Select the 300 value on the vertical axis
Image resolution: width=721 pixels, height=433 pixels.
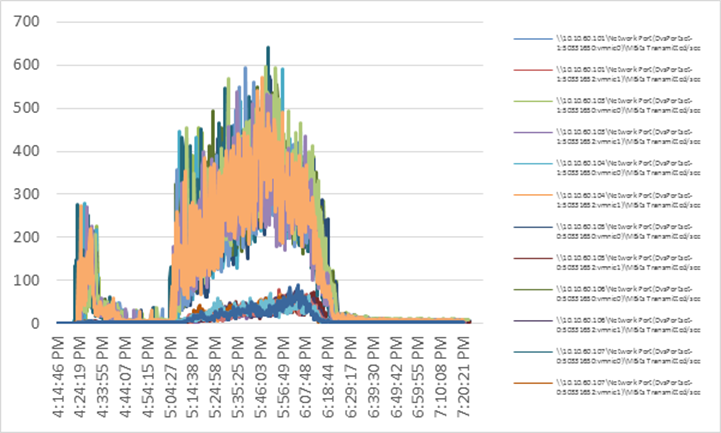pyautogui.click(x=26, y=194)
